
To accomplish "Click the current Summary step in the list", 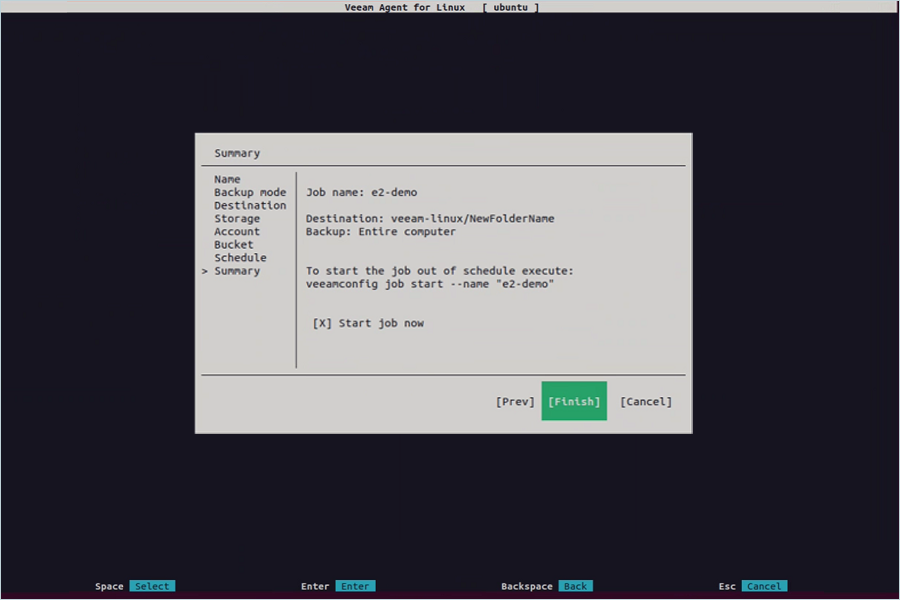I will tap(237, 271).
